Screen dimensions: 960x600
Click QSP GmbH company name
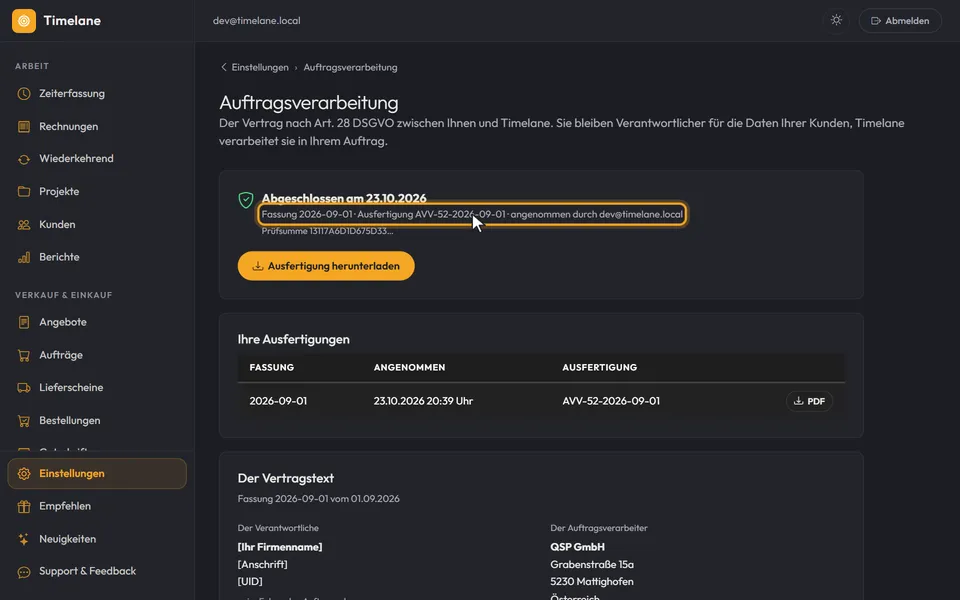577,547
